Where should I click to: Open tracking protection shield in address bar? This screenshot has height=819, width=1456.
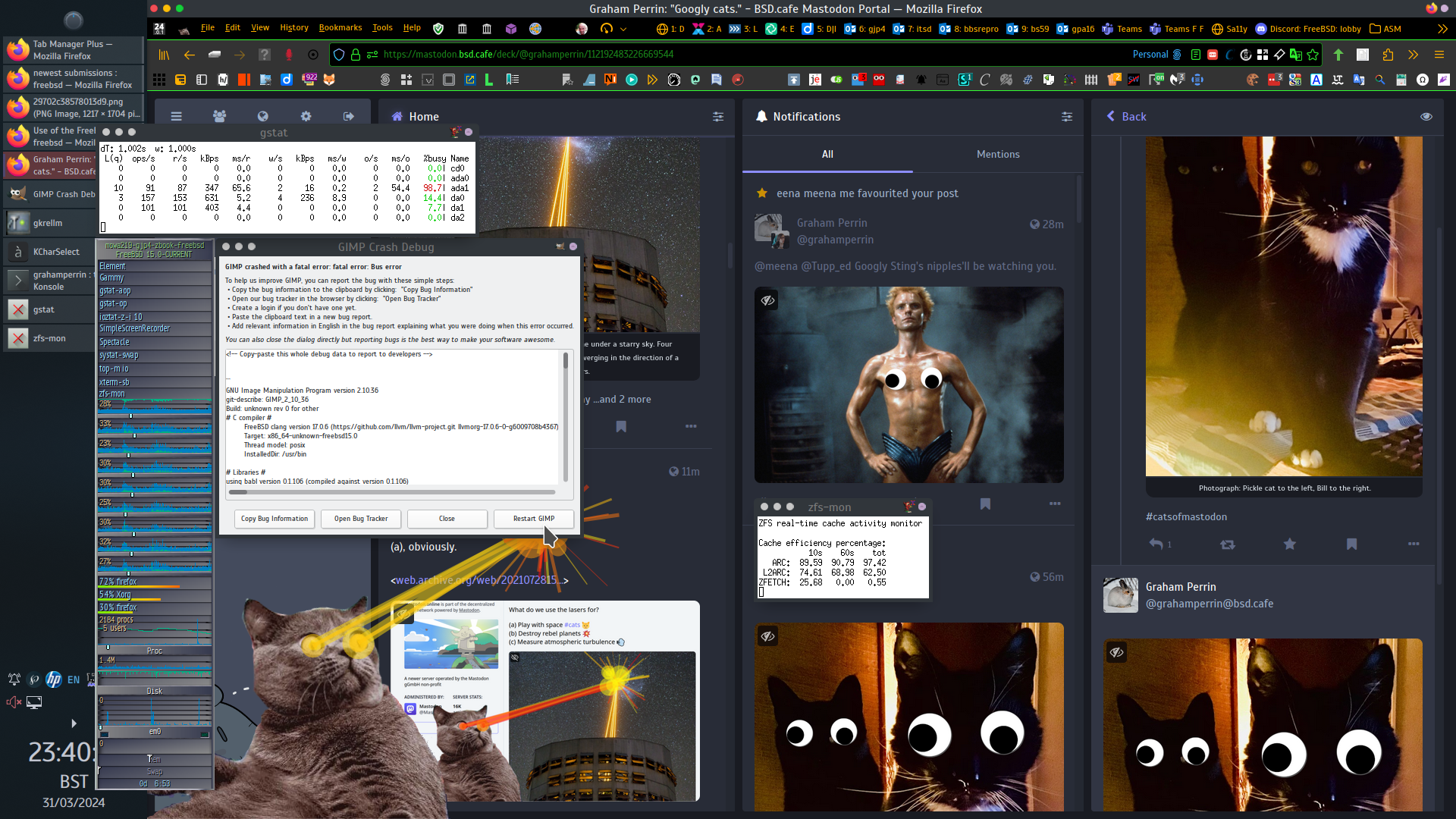(x=339, y=55)
